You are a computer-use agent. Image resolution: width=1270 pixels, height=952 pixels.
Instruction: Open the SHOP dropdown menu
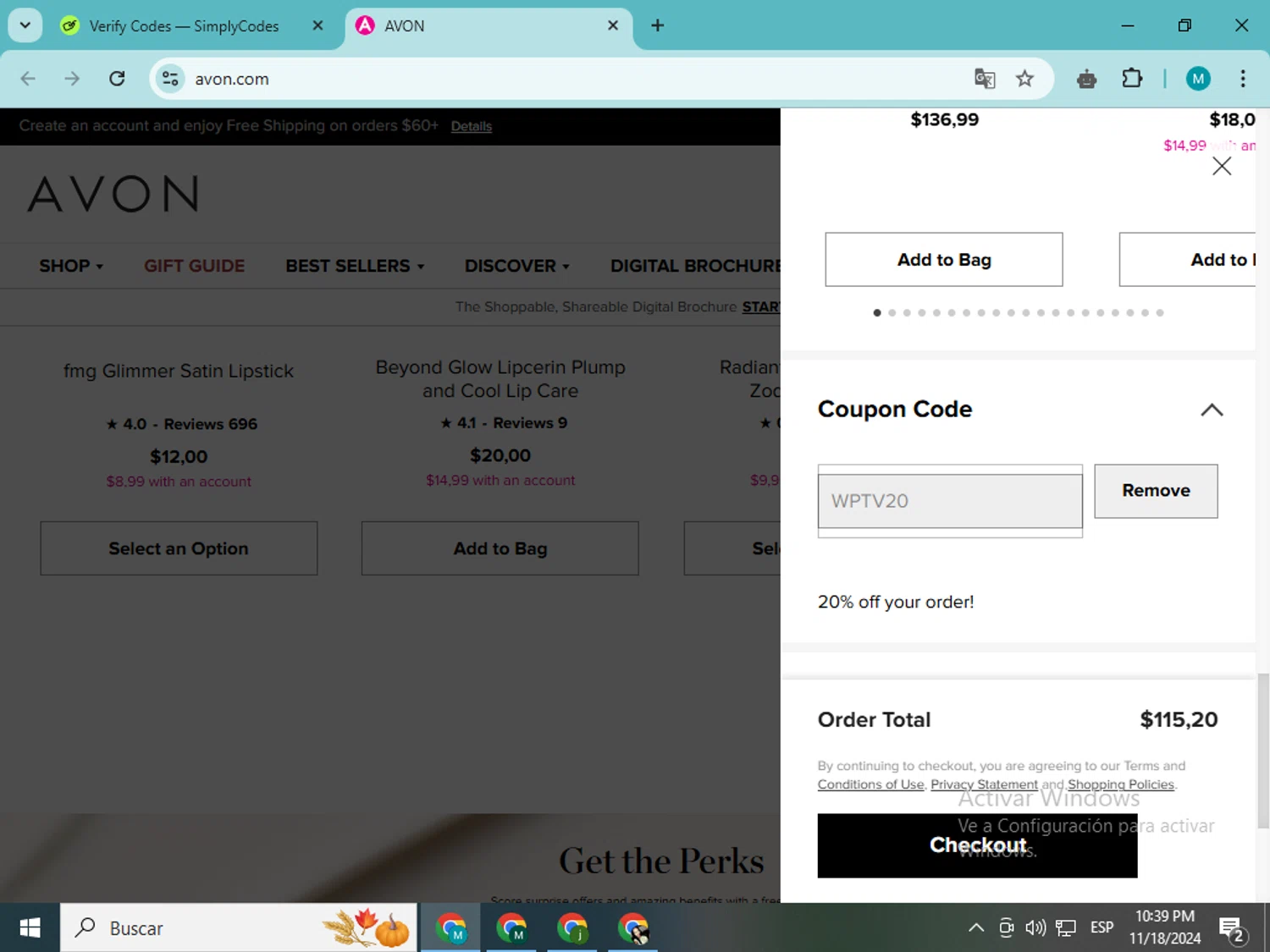[71, 266]
